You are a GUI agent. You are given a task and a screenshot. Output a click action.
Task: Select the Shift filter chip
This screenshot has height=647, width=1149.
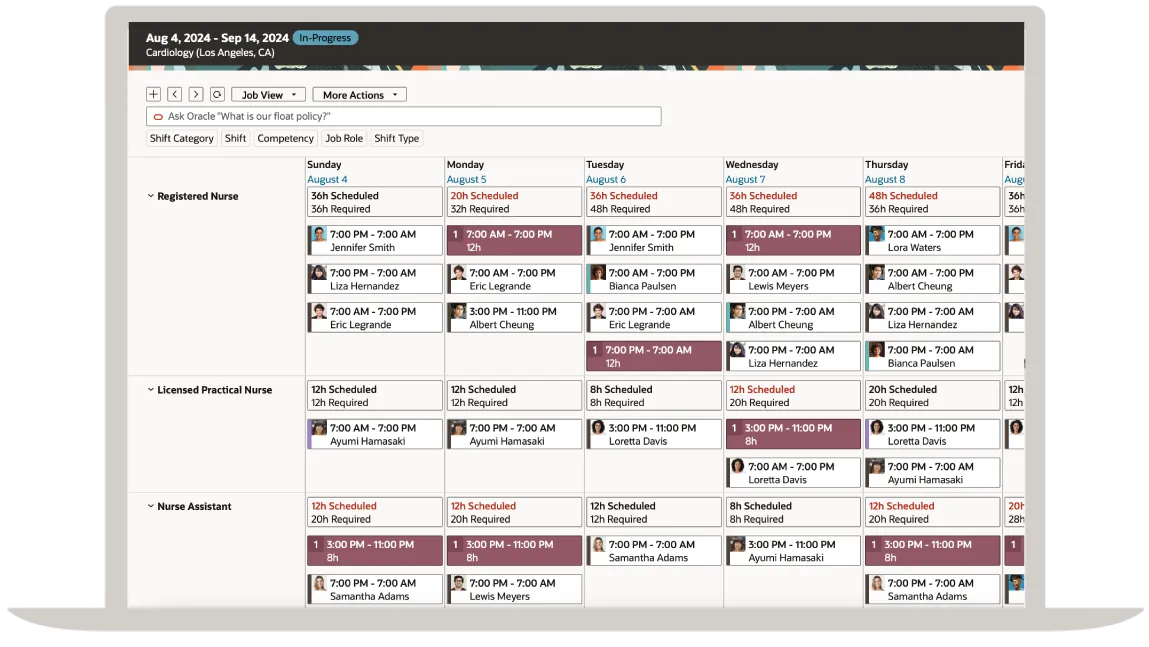pyautogui.click(x=235, y=138)
